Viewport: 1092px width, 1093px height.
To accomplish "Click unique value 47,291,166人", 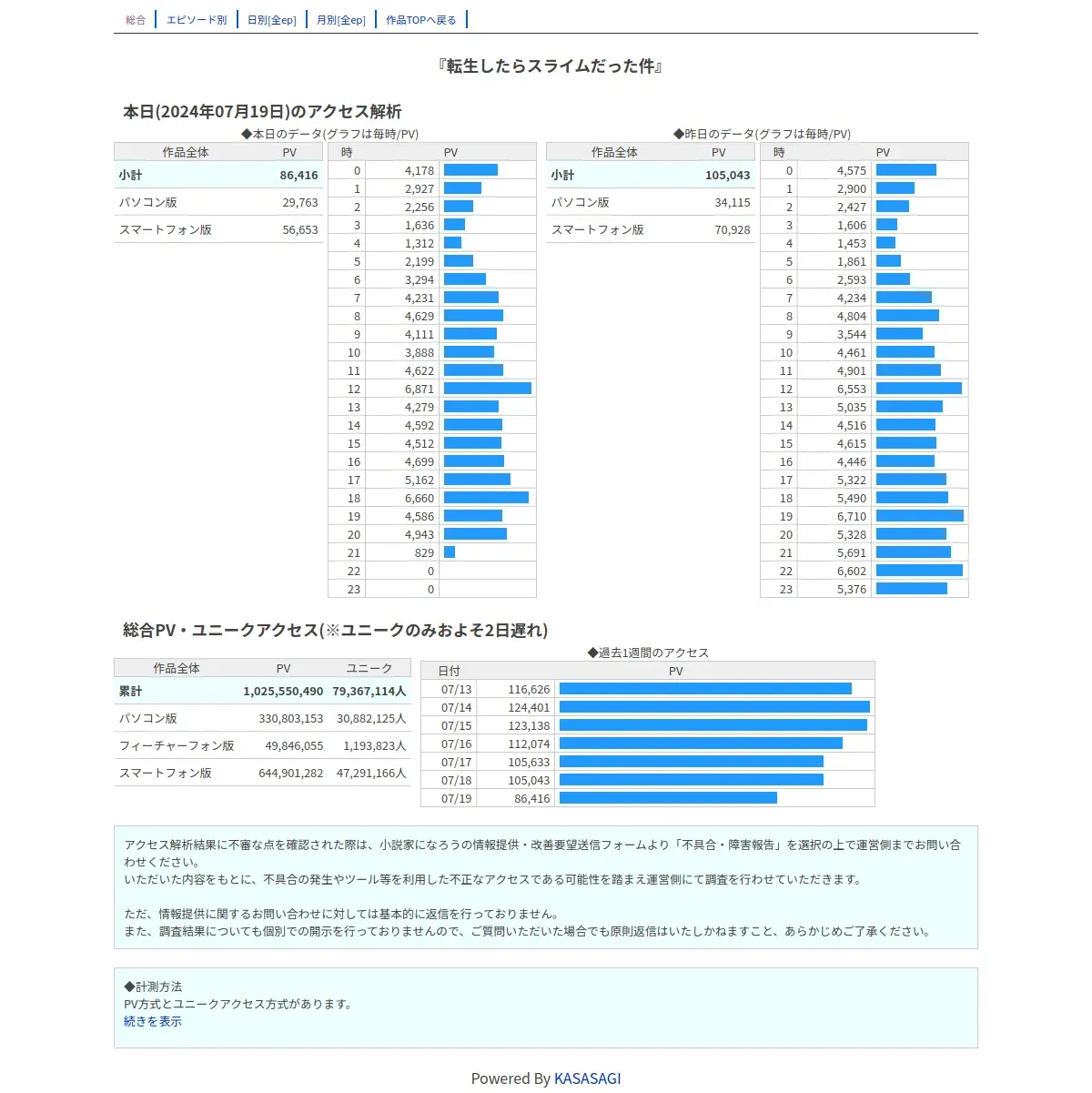I will coord(371,774).
